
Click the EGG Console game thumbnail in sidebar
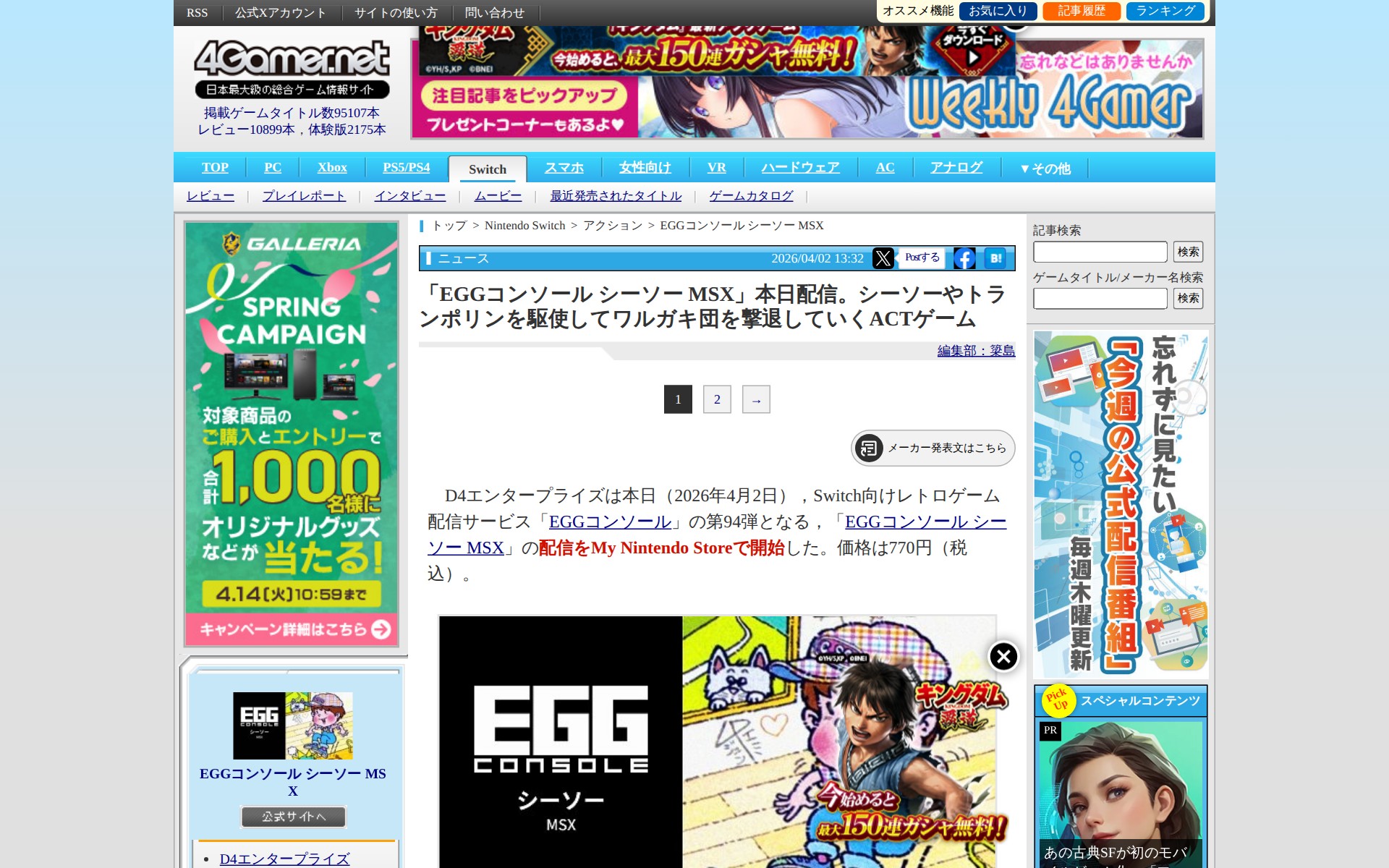(x=293, y=726)
